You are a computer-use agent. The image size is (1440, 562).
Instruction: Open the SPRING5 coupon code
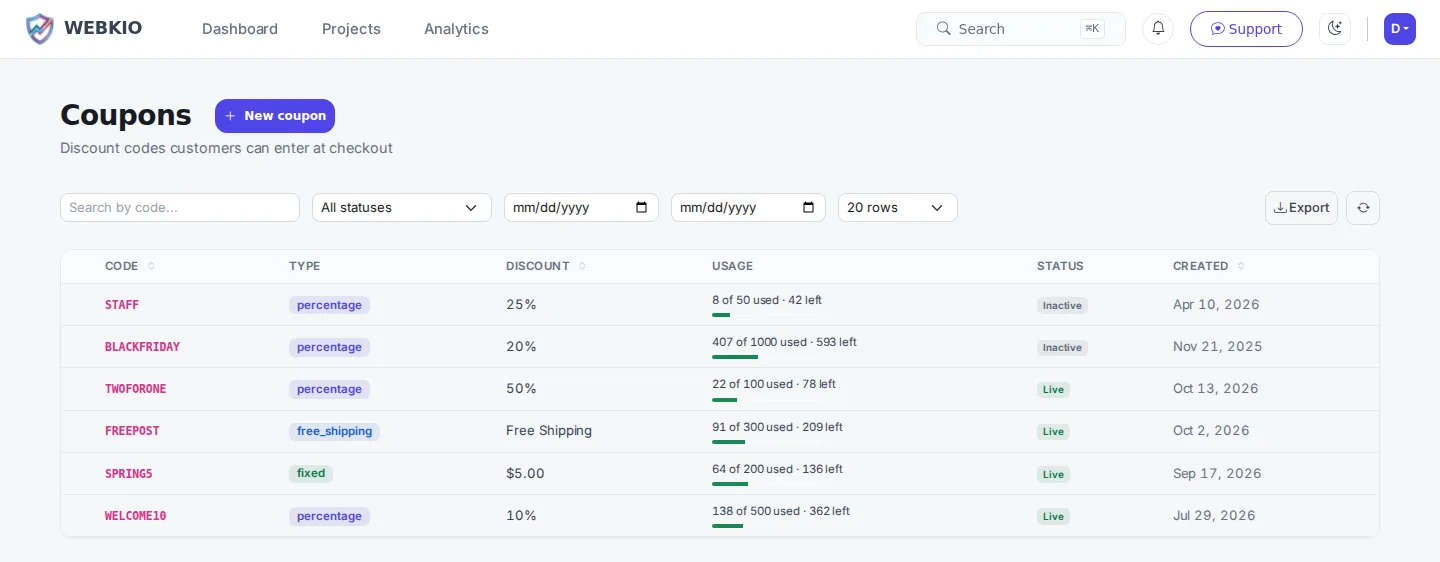pyautogui.click(x=129, y=474)
